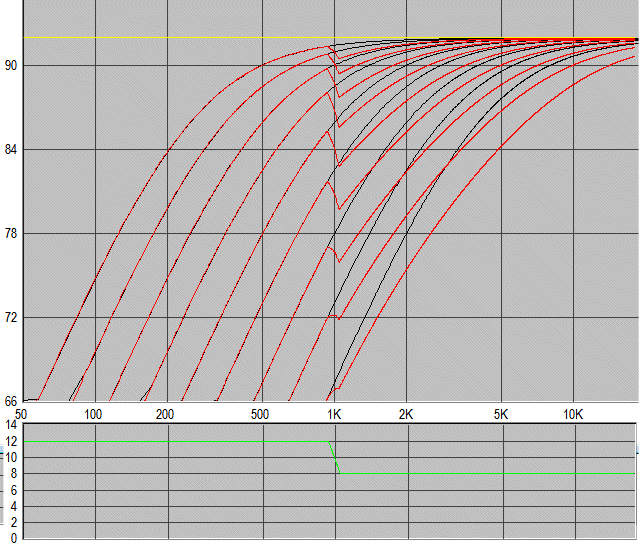This screenshot has height=546, width=639.
Task: Click the 100 Hz frequency label
Action: [x=93, y=414]
